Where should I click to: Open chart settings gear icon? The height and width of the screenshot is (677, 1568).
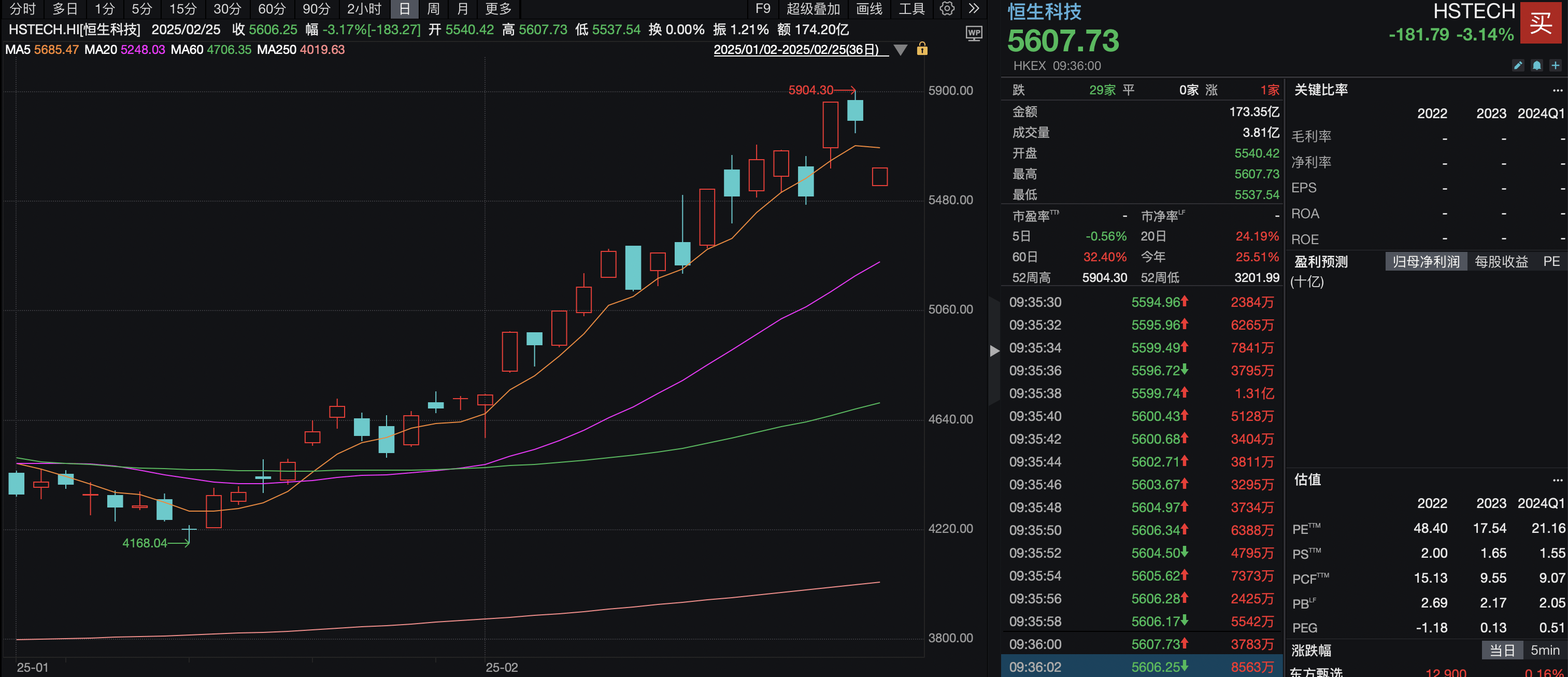click(947, 8)
